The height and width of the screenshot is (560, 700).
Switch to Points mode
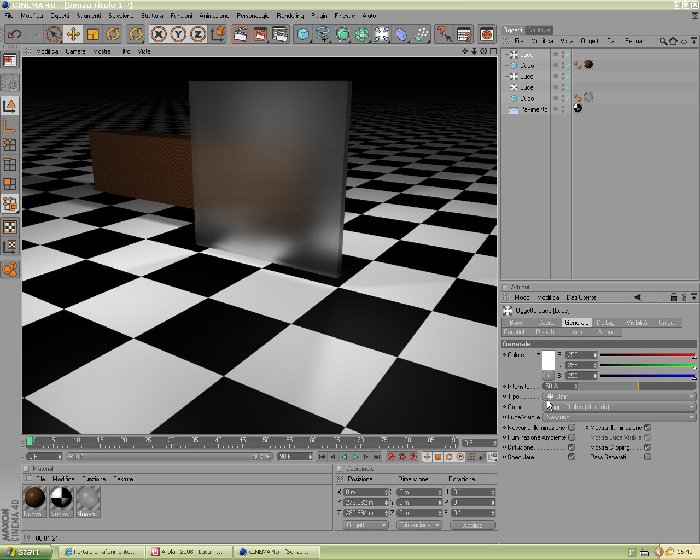pos(10,145)
